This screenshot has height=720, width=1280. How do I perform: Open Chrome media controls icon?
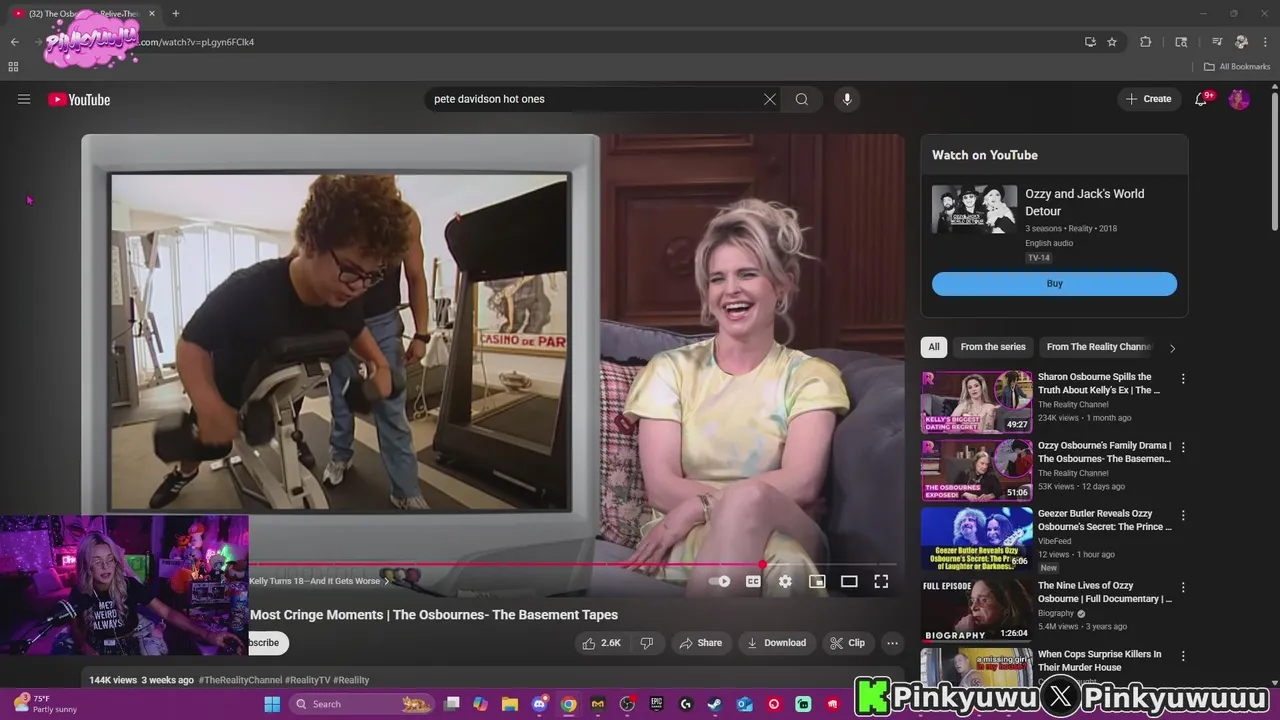[1217, 42]
